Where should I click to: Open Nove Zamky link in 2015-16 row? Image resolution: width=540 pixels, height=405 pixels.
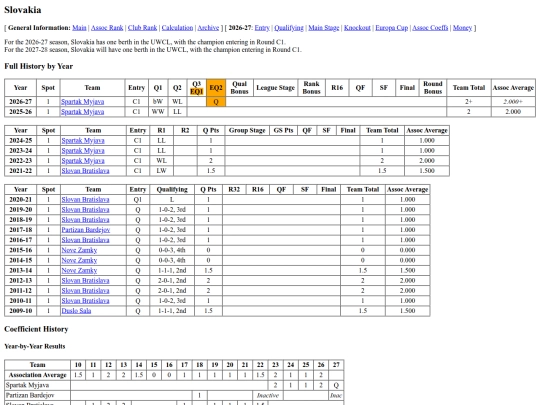point(79,250)
